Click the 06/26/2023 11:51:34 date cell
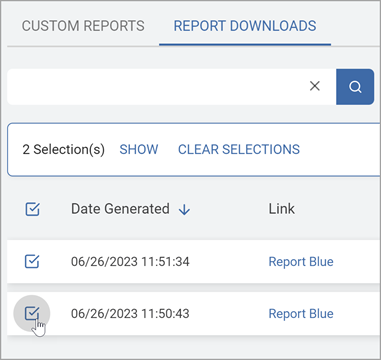 click(x=130, y=262)
